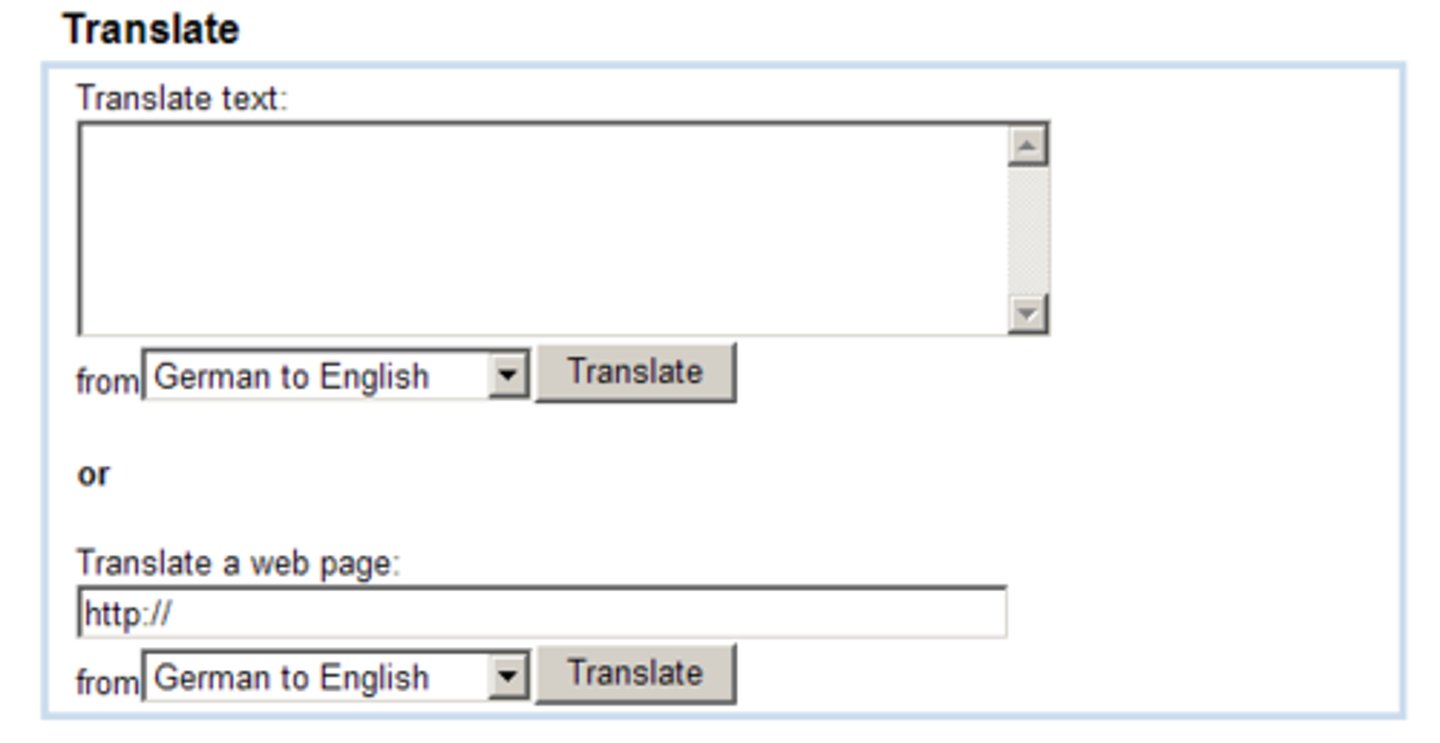Click the 'from' label under the URL field
The image size is (1440, 743).
pyautogui.click(x=107, y=682)
